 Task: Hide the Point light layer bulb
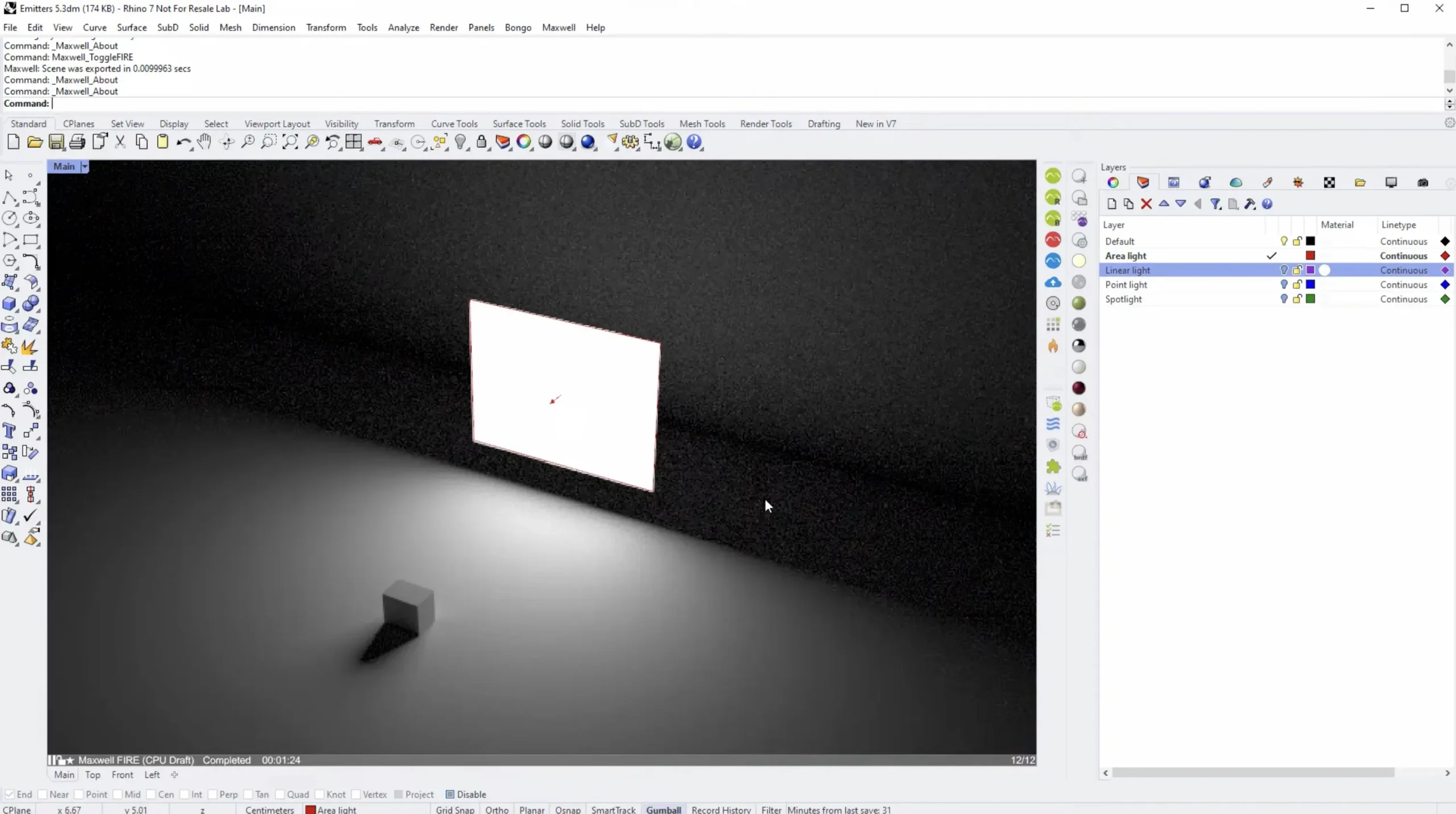coord(1284,284)
